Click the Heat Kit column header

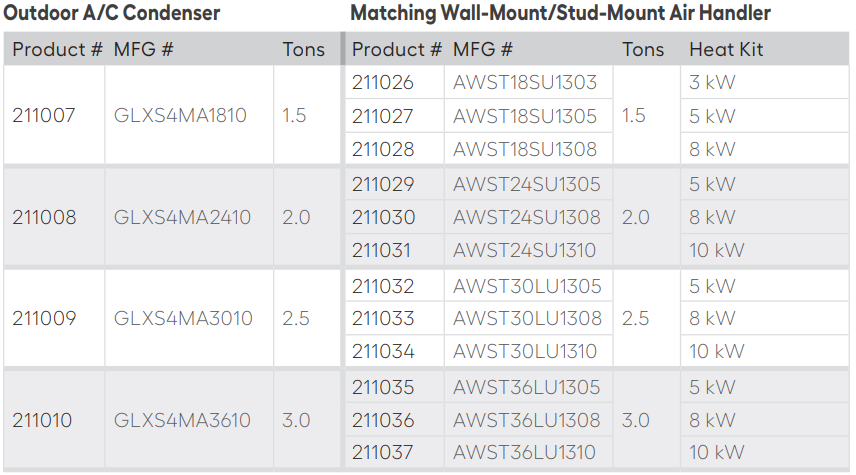[726, 50]
